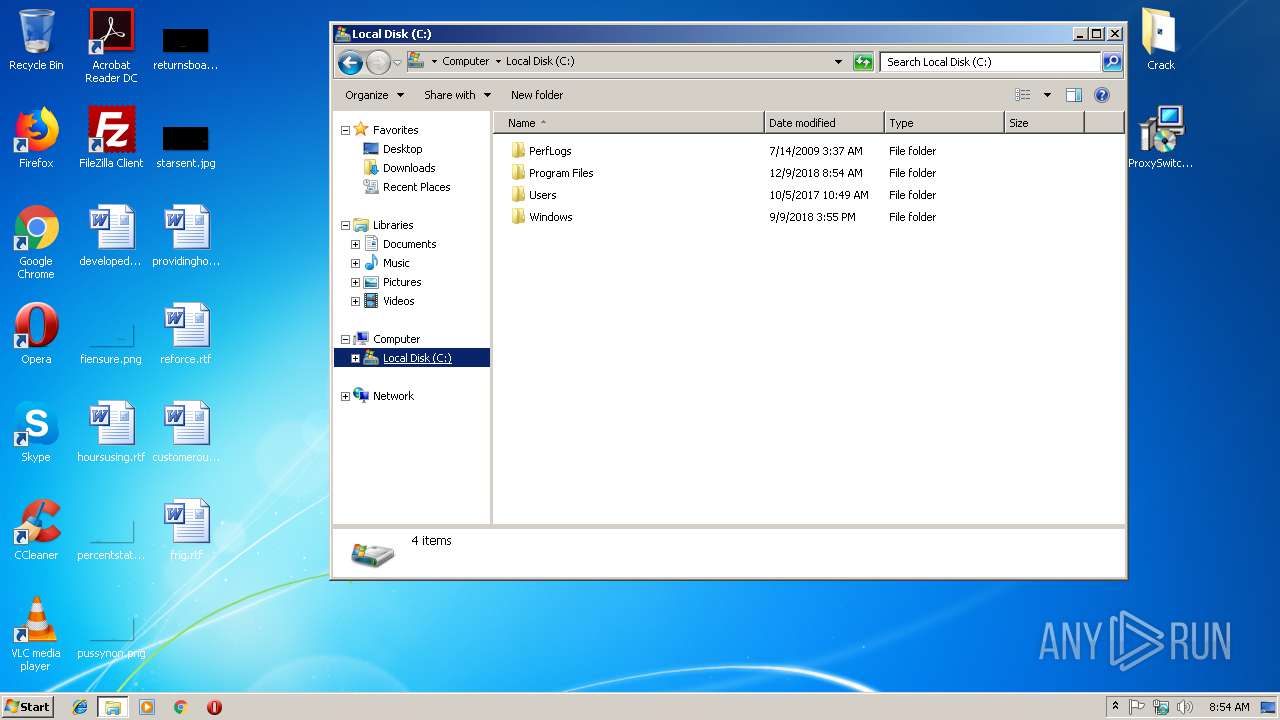Expand the Network tree node
1280x720 pixels.
(x=345, y=396)
